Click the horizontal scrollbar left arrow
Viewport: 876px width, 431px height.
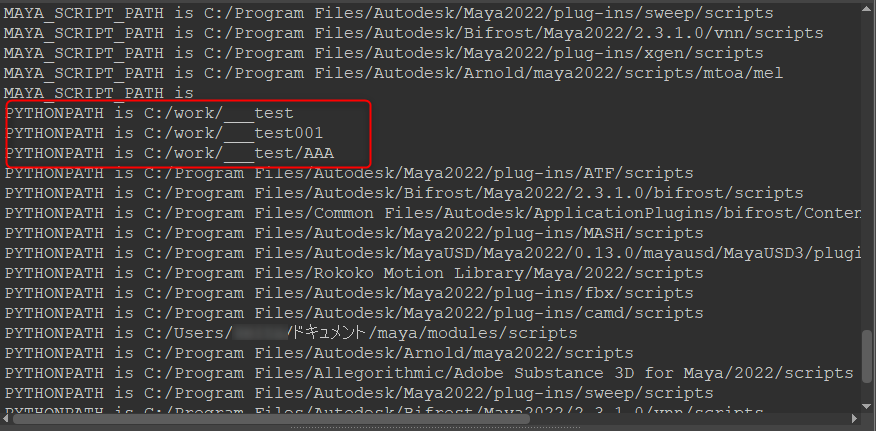click(6, 419)
